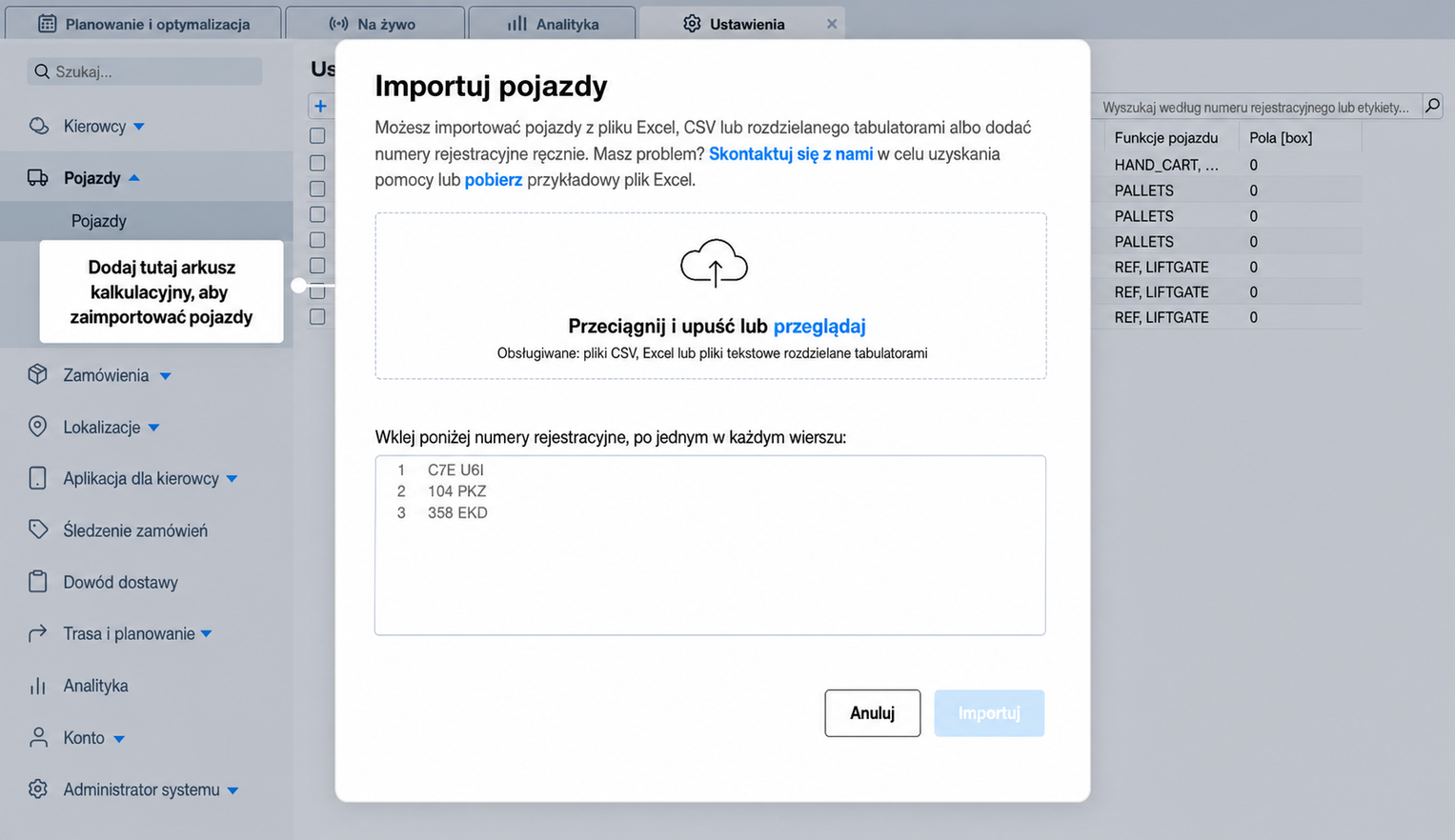This screenshot has width=1455, height=840.
Task: Click the Śledzenie zamówień tag icon
Action: click(x=38, y=530)
